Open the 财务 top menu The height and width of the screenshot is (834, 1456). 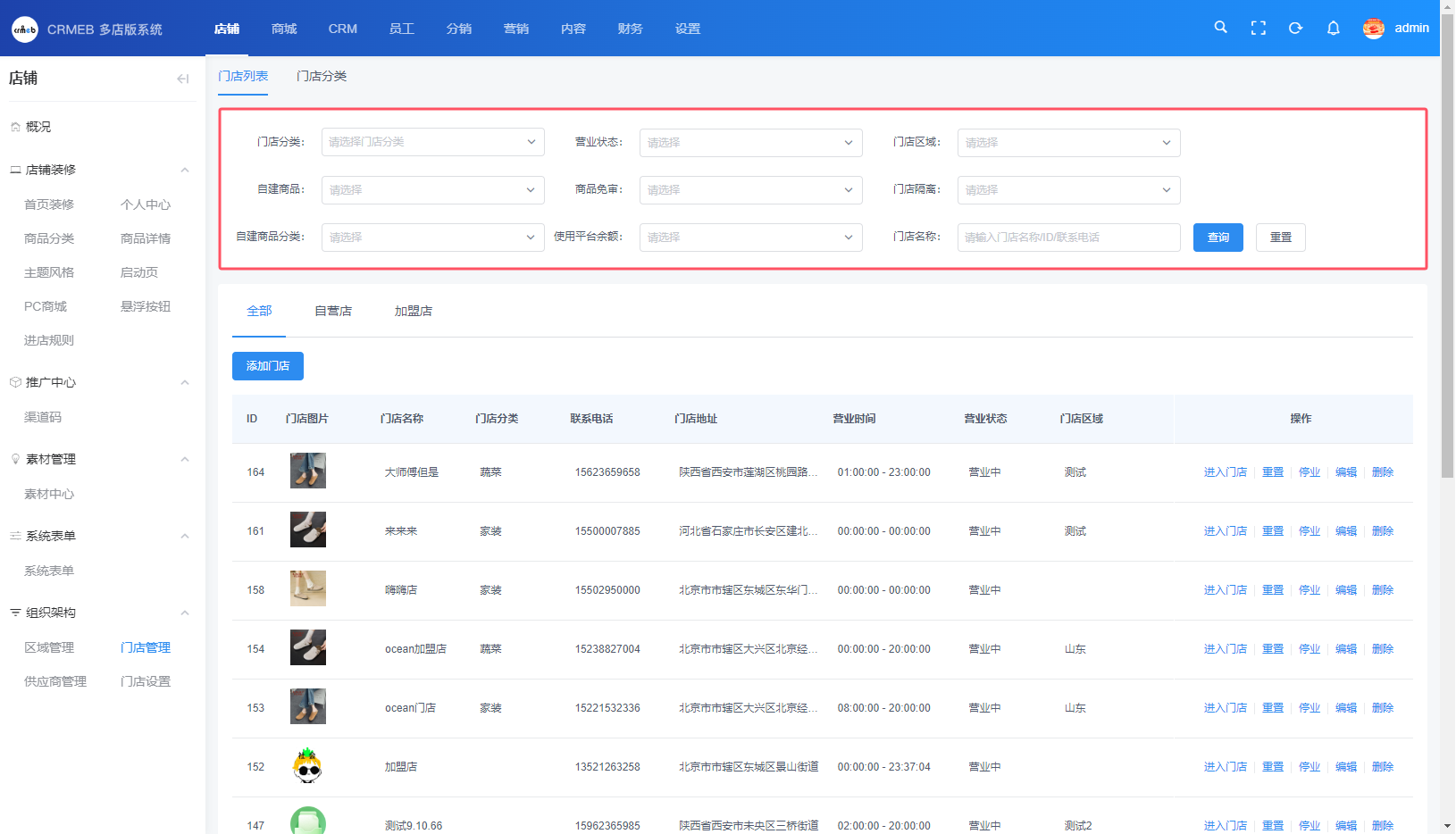point(631,29)
